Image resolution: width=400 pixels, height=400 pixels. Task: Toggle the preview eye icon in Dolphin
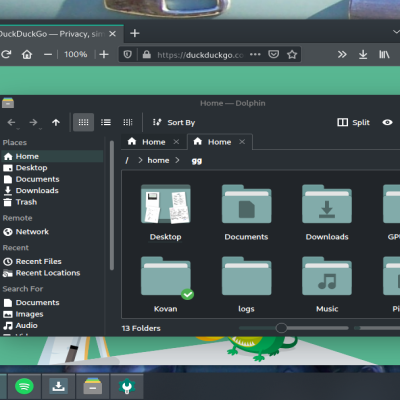pos(387,122)
